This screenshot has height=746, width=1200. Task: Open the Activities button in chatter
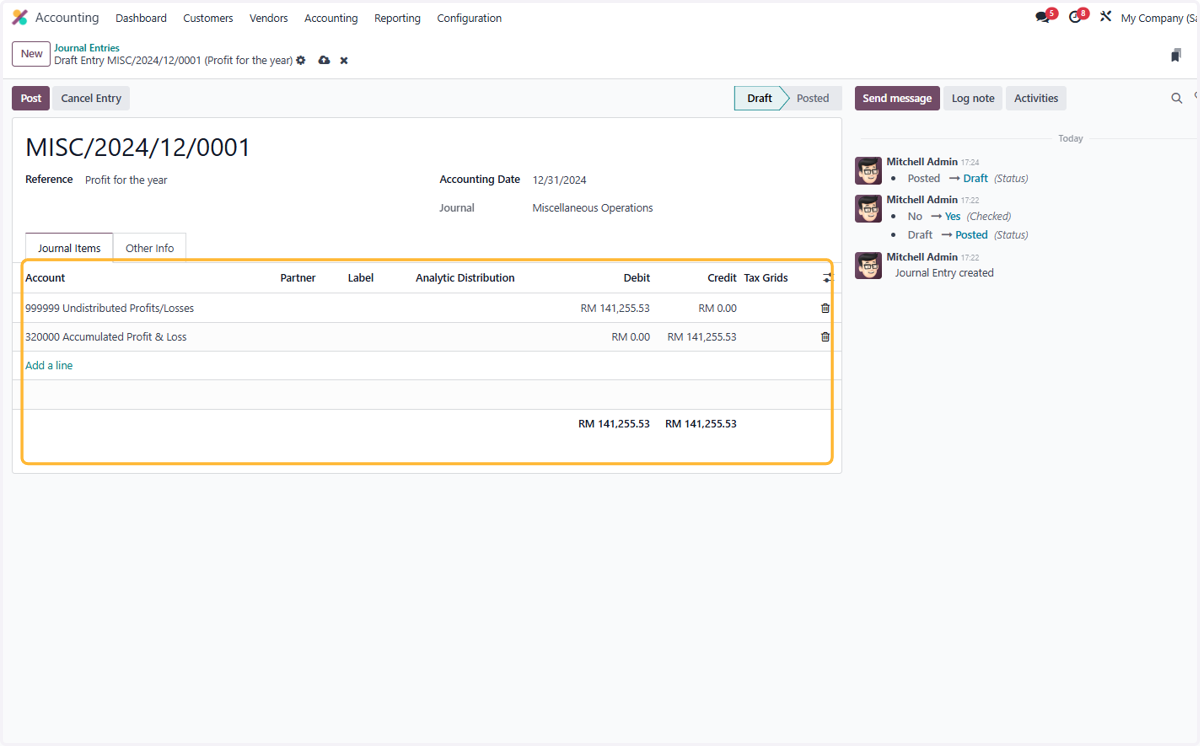1036,98
